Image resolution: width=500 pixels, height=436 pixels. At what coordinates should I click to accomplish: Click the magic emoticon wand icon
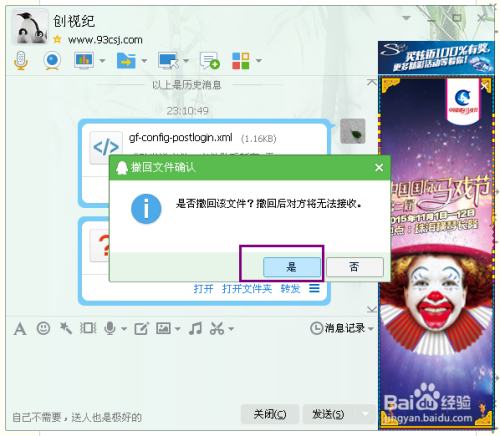[x=66, y=328]
